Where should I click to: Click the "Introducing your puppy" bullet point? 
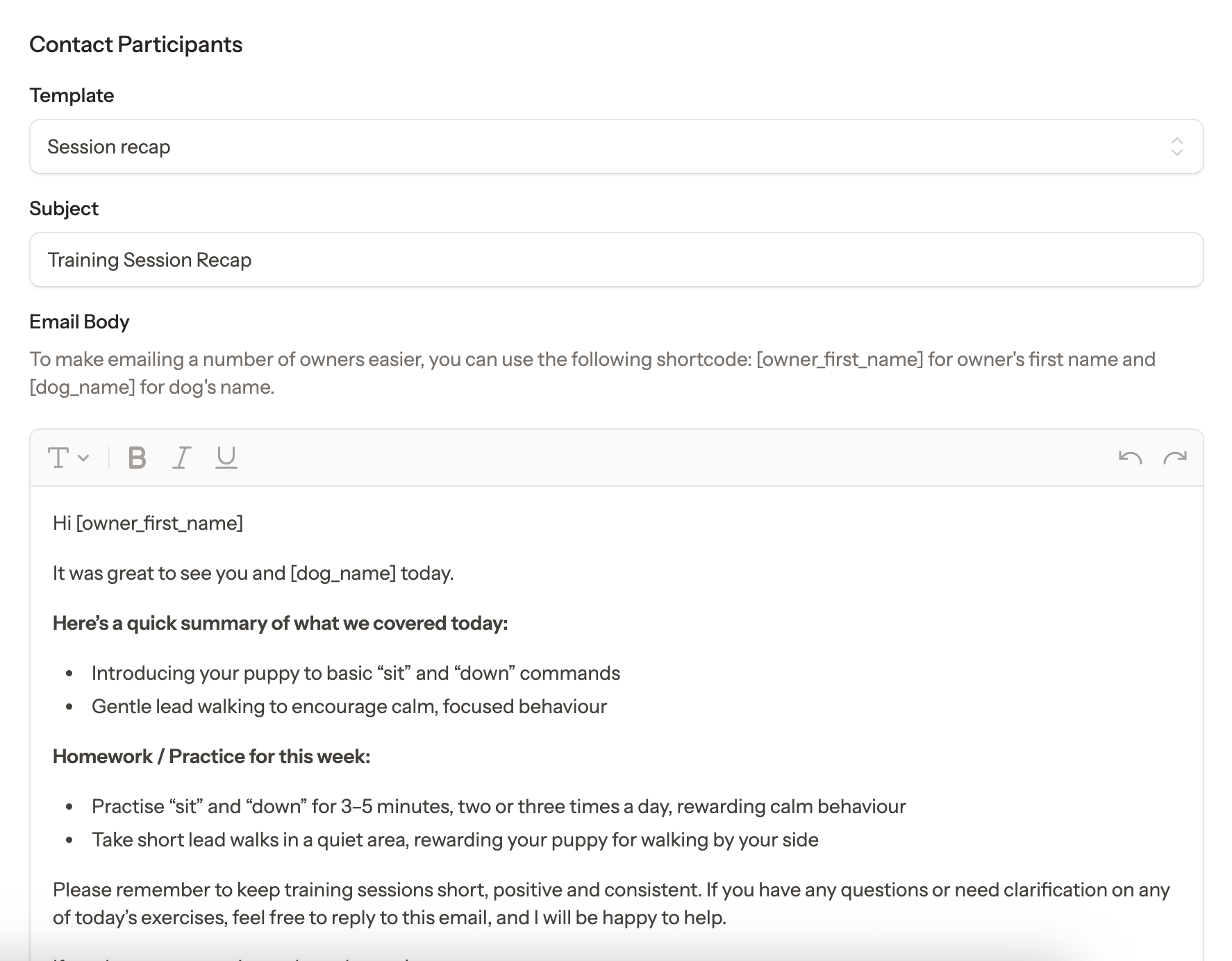356,673
